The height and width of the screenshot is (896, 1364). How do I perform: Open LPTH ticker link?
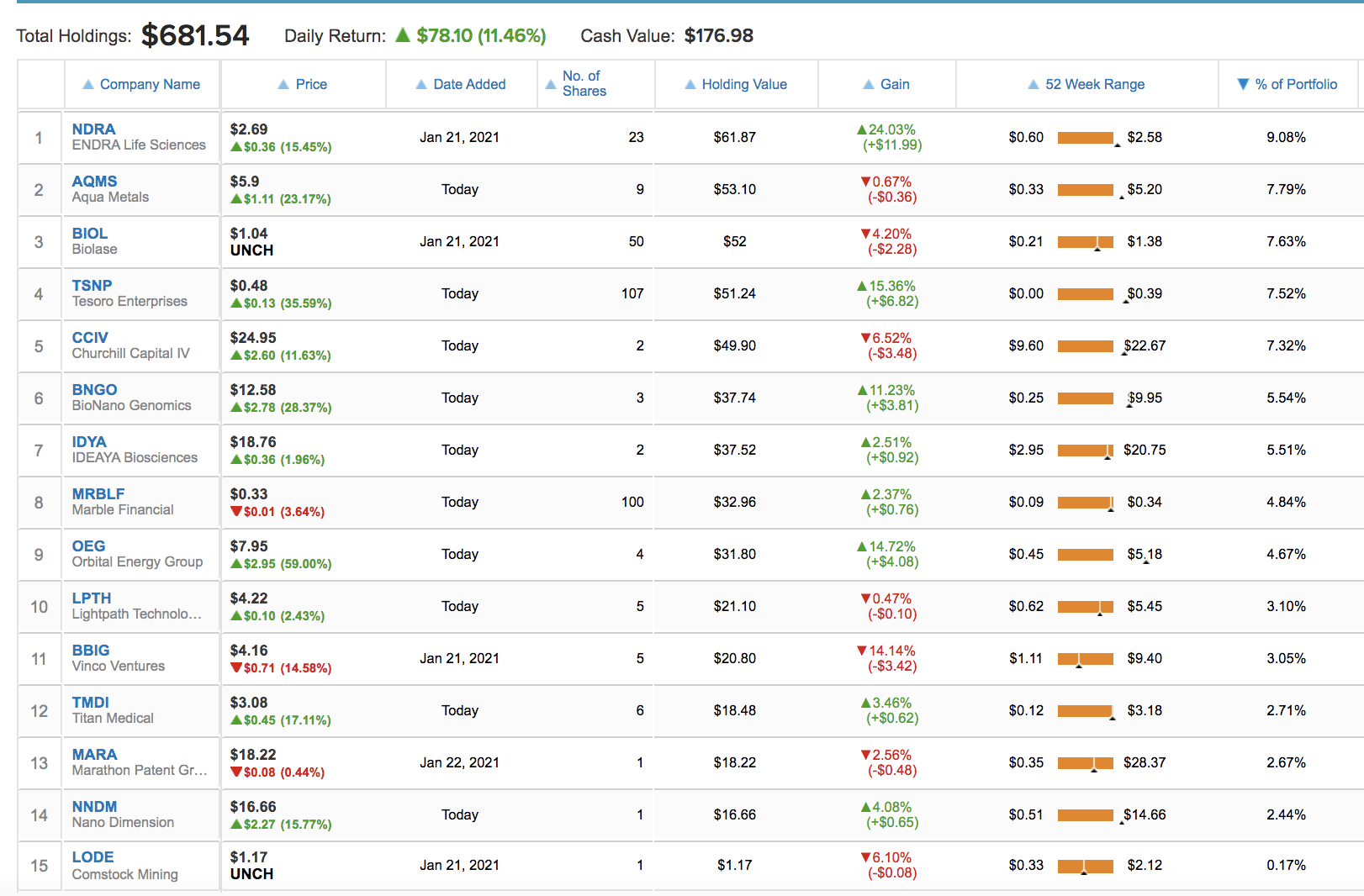tap(91, 598)
